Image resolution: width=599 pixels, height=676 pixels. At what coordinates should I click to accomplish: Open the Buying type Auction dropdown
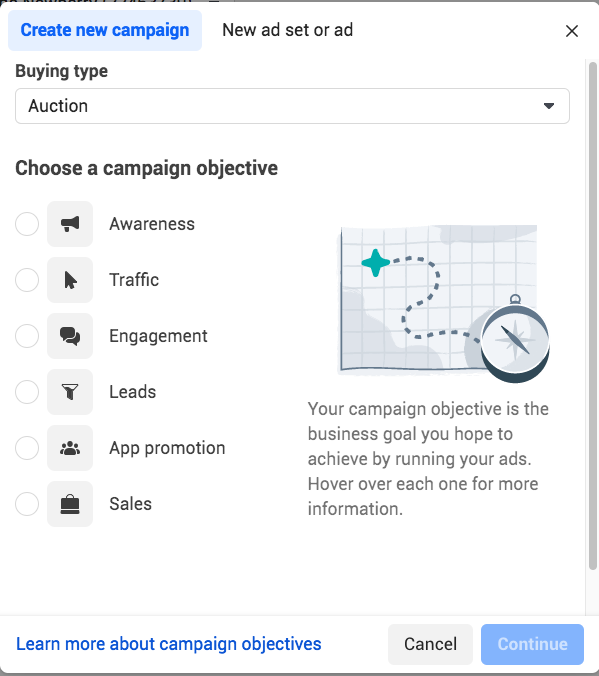click(292, 106)
